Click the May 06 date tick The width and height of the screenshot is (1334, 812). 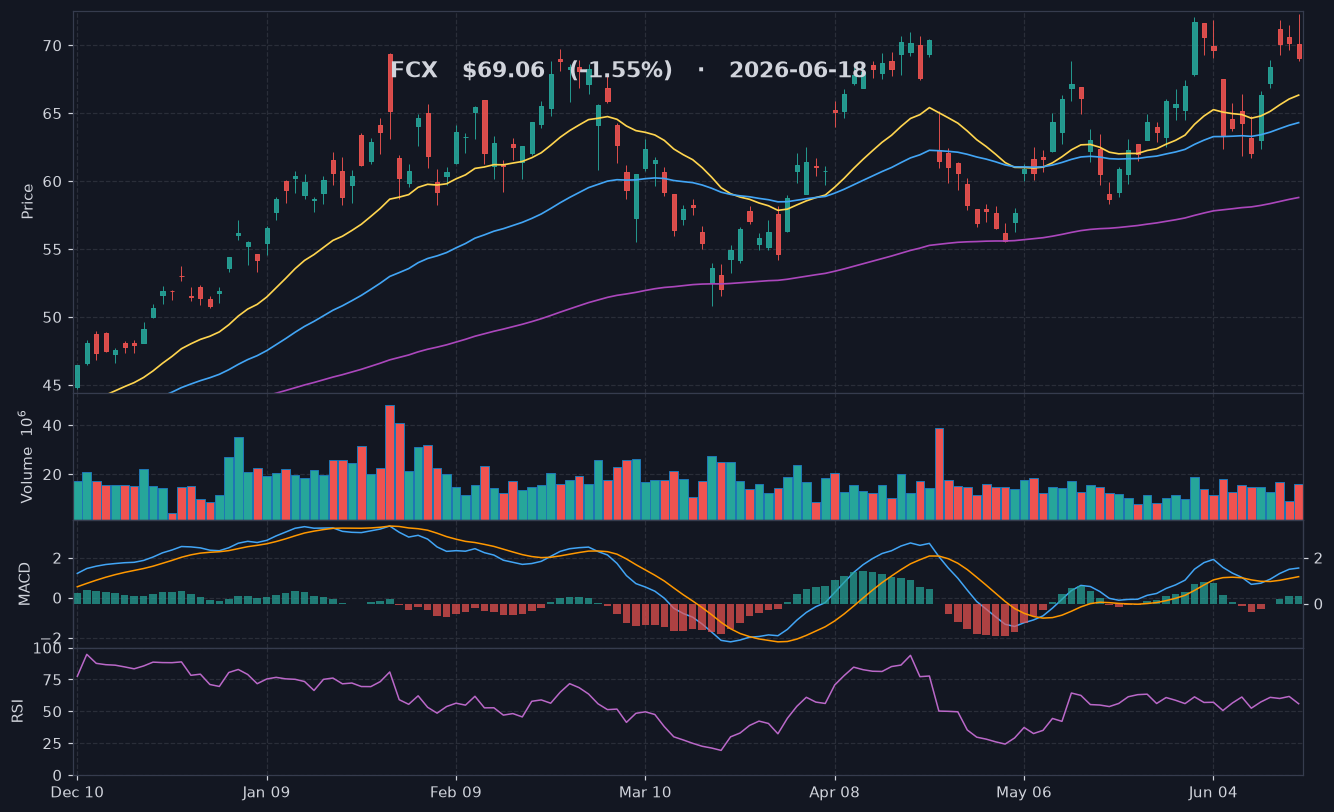pyautogui.click(x=1024, y=791)
